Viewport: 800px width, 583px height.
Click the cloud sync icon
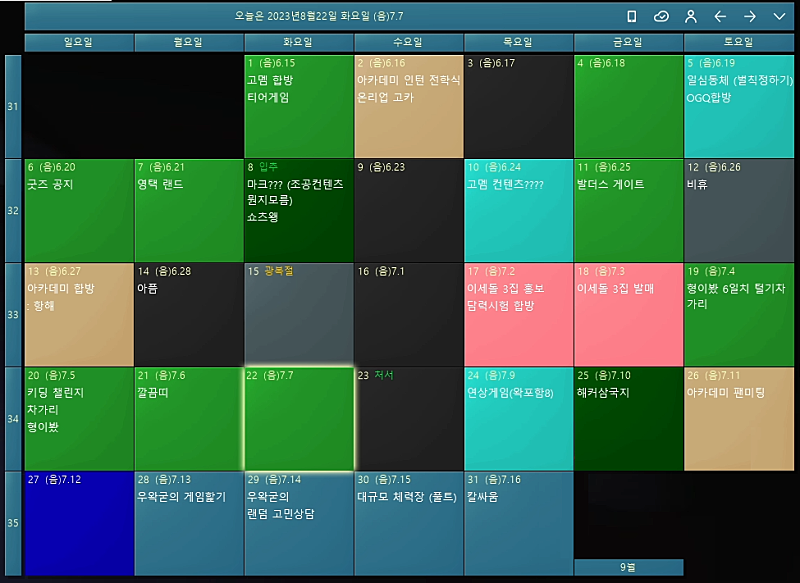(x=661, y=16)
